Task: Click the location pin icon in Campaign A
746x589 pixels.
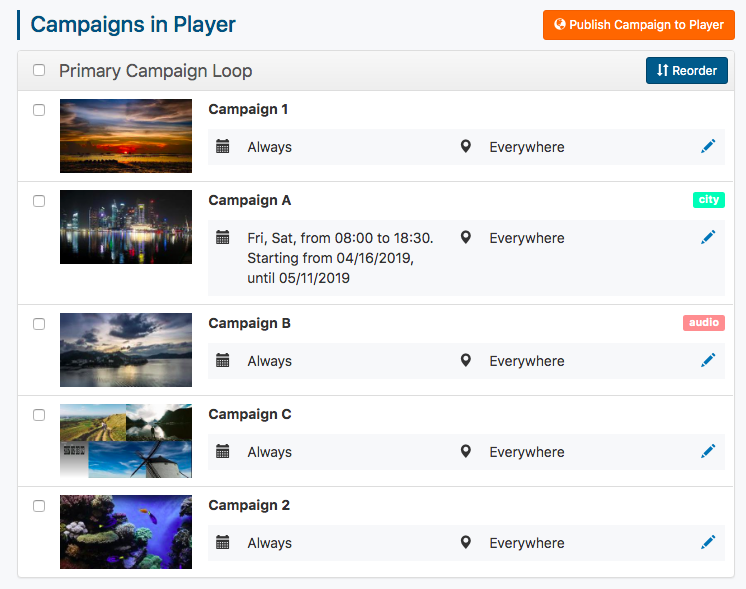Action: coord(466,237)
